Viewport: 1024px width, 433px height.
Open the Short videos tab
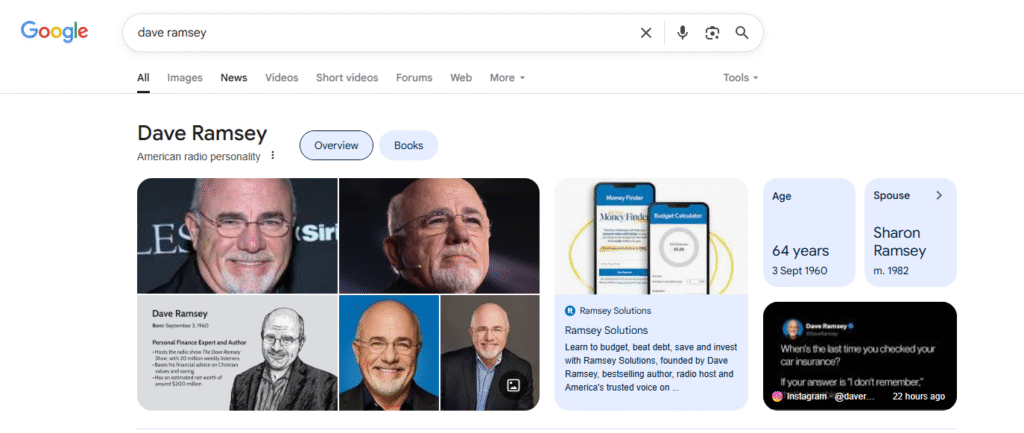pyautogui.click(x=347, y=78)
